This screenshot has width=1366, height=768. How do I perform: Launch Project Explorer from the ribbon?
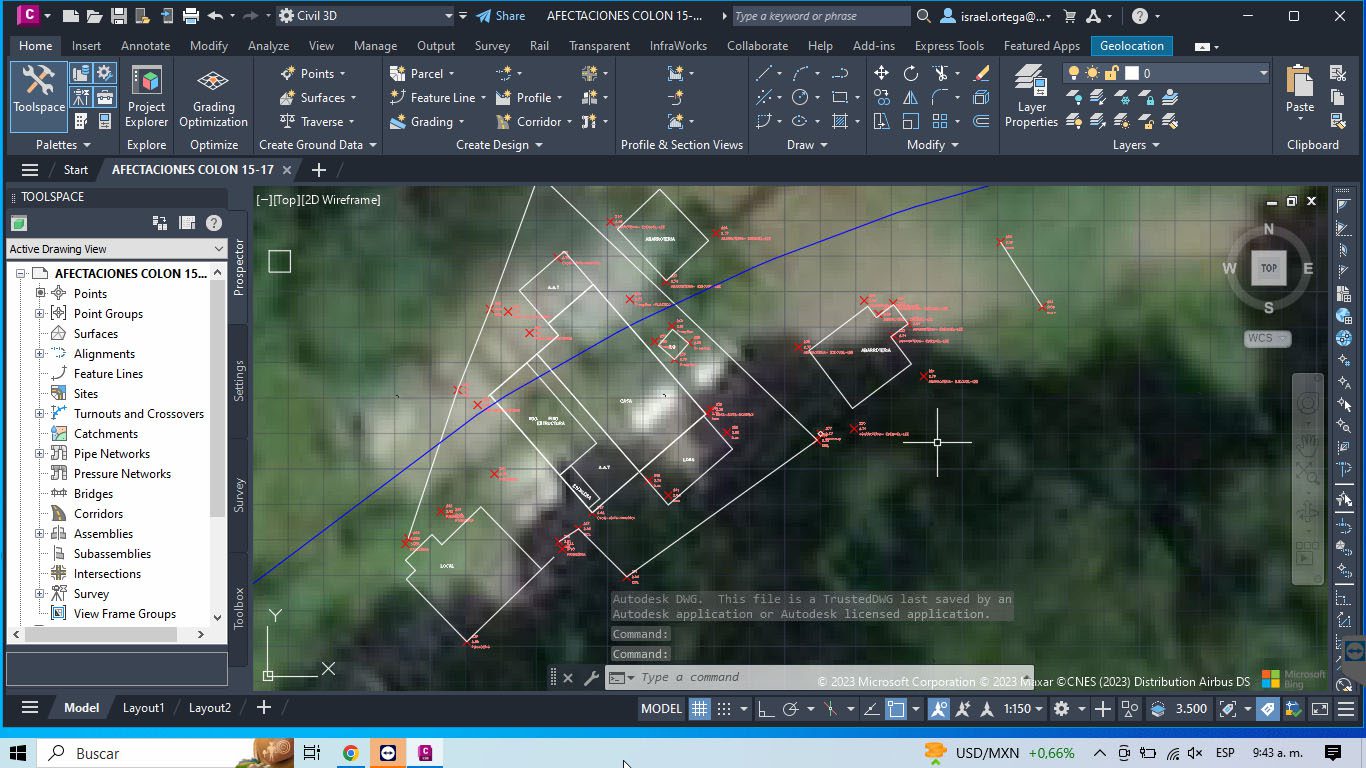pyautogui.click(x=146, y=97)
